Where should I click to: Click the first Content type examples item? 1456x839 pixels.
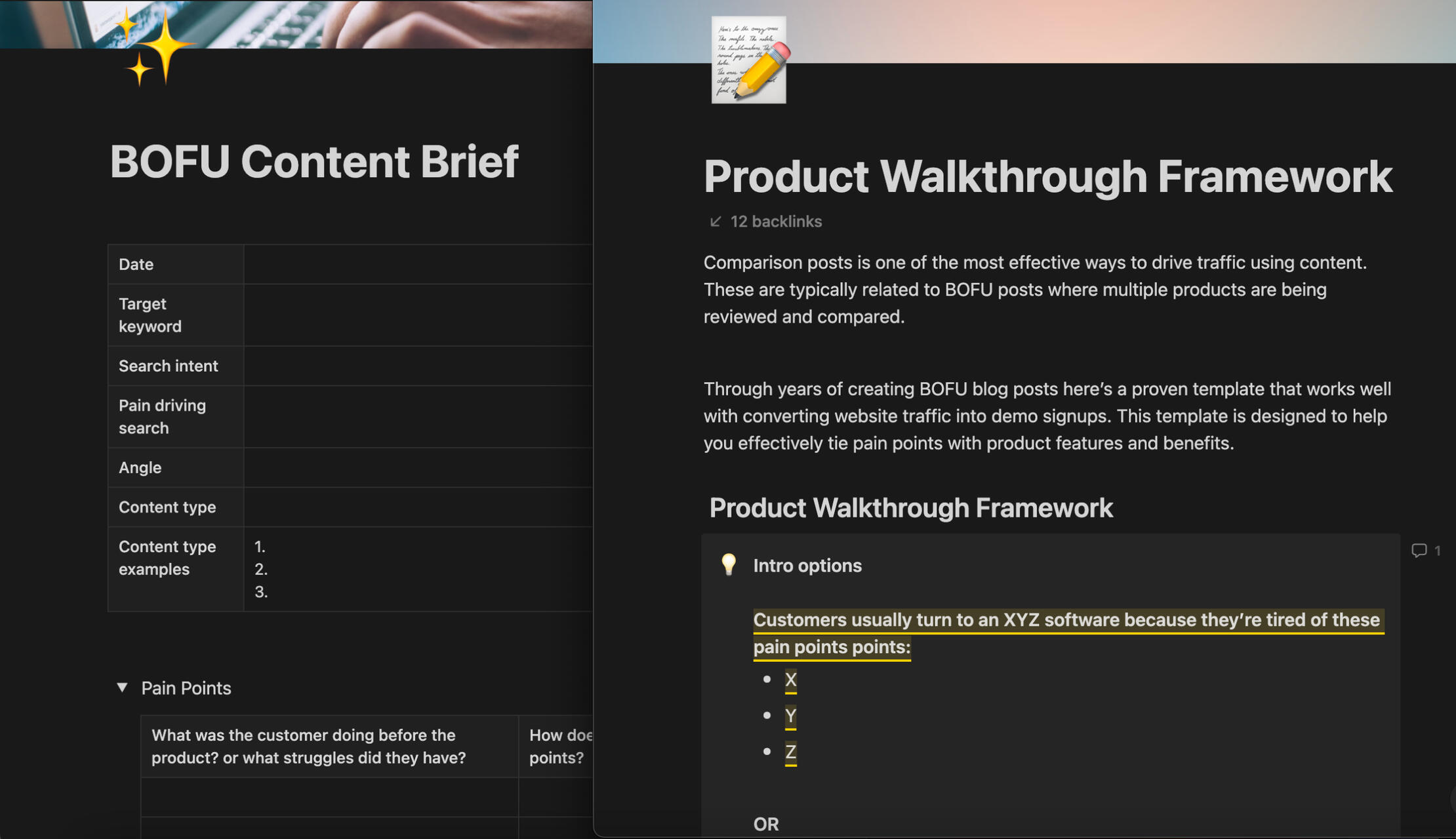[x=262, y=547]
